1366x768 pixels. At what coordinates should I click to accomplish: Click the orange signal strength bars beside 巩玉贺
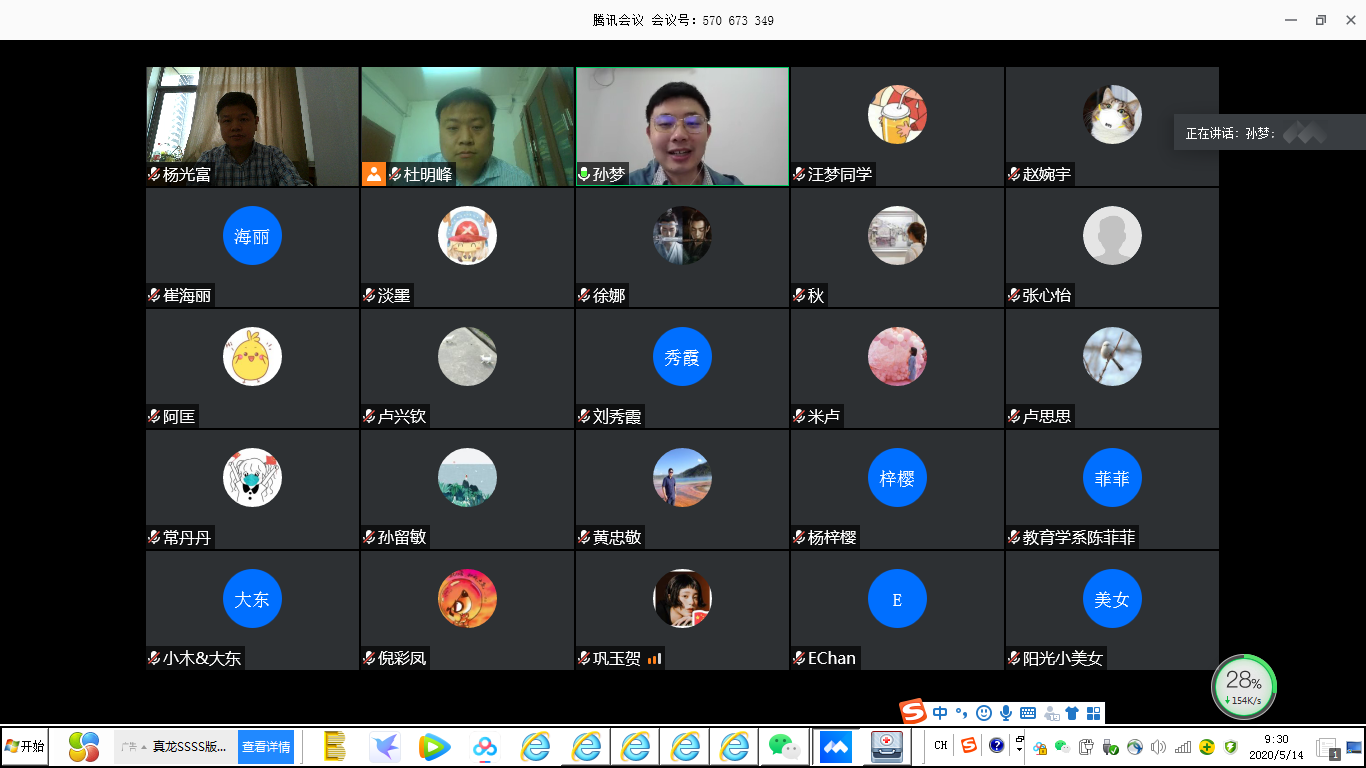click(x=655, y=658)
